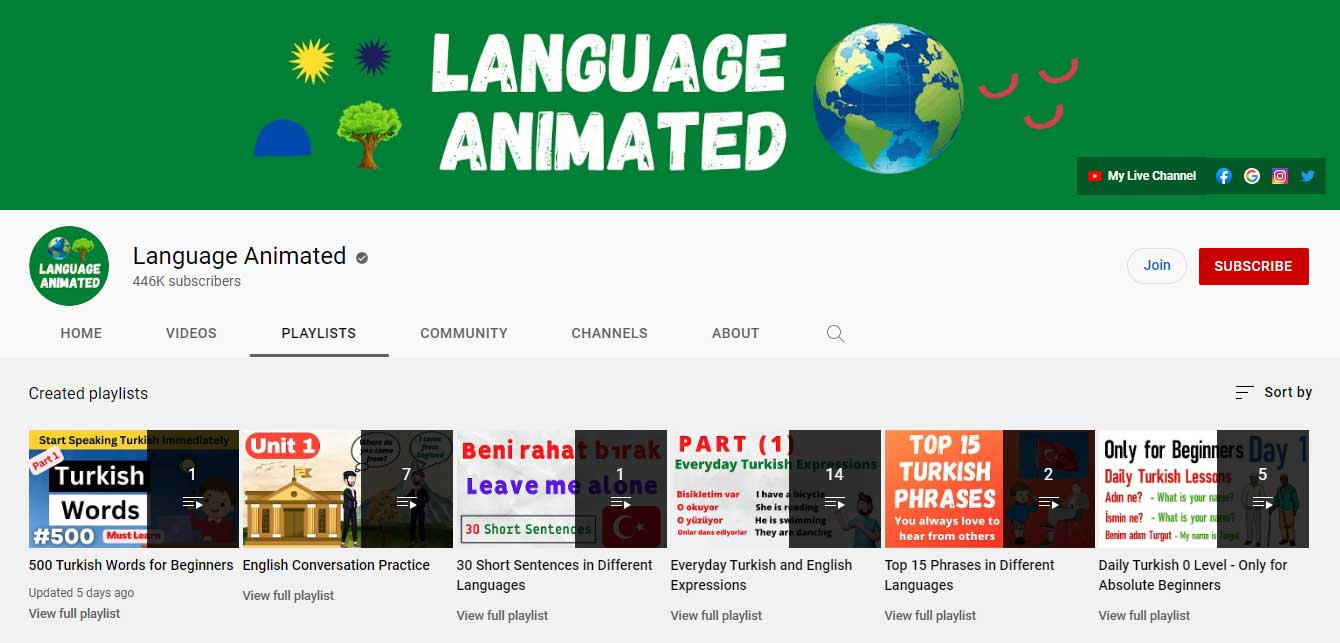Click the title Everyday Turkish and English Expressions

click(x=762, y=575)
